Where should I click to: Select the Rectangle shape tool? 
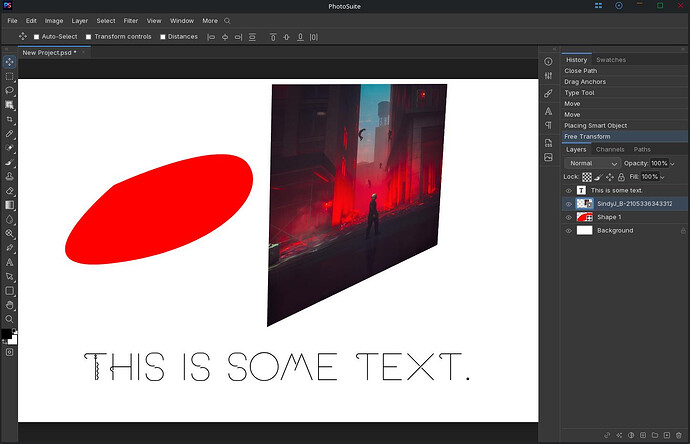(9, 291)
